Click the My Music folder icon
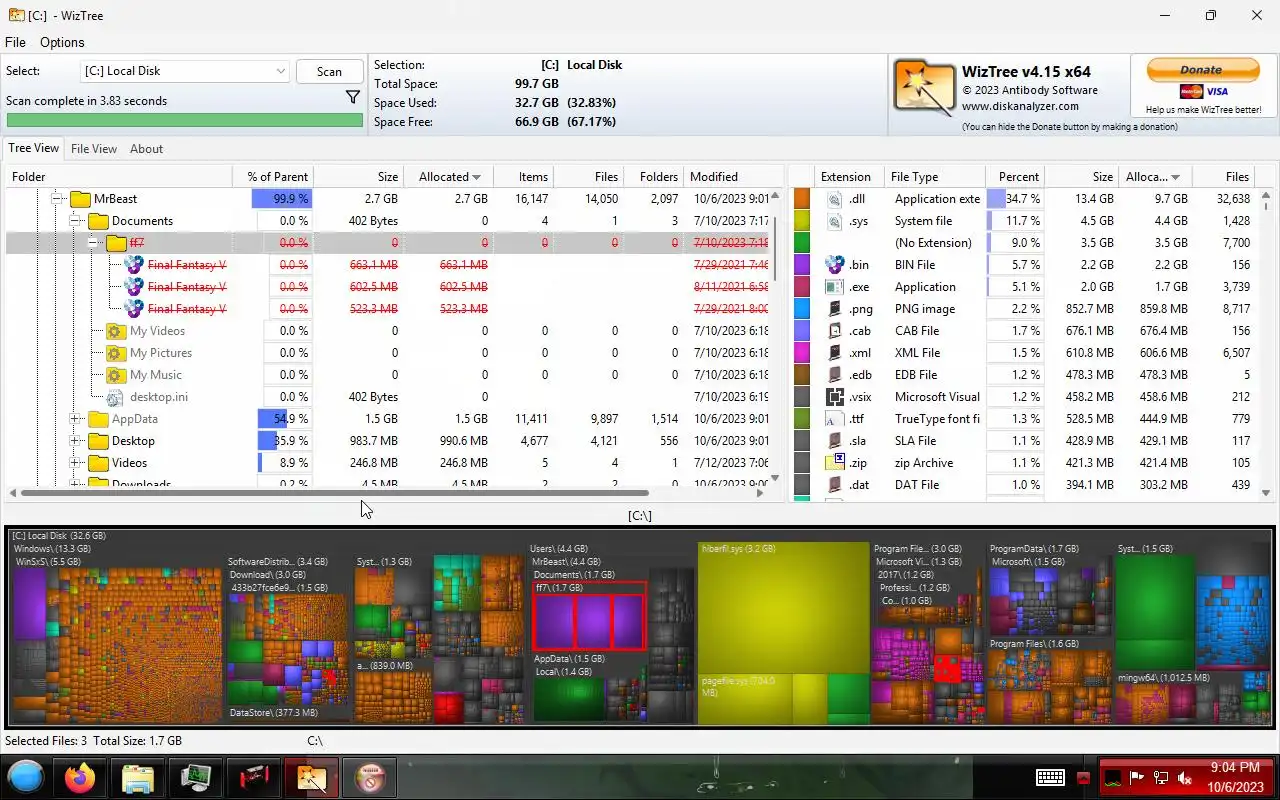The height and width of the screenshot is (800, 1280). 115,375
